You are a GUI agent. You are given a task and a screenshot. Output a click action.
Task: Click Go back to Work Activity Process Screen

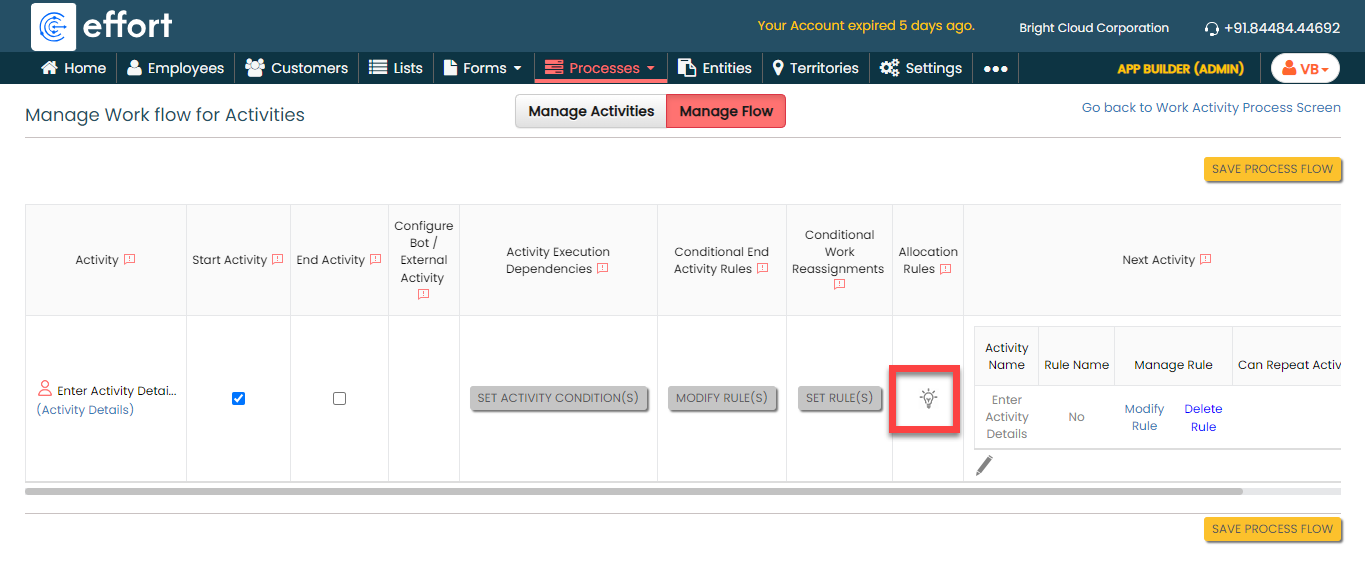[x=1210, y=107]
